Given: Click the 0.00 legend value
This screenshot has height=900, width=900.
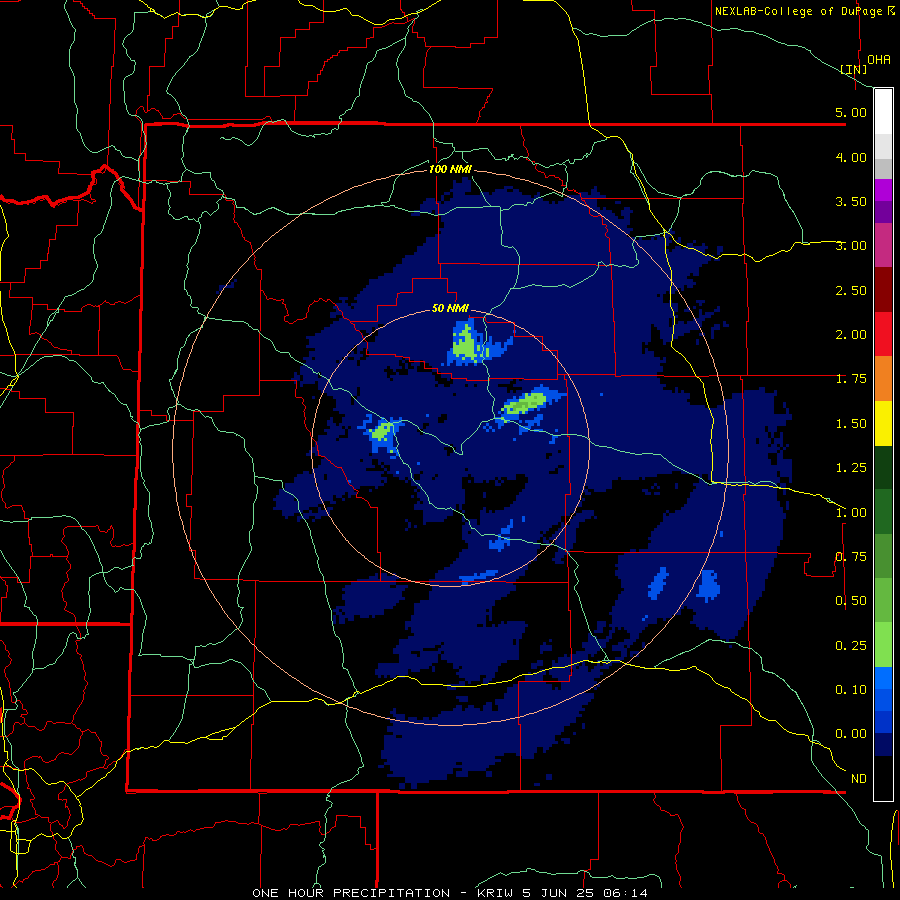Looking at the screenshot, I should [x=851, y=734].
